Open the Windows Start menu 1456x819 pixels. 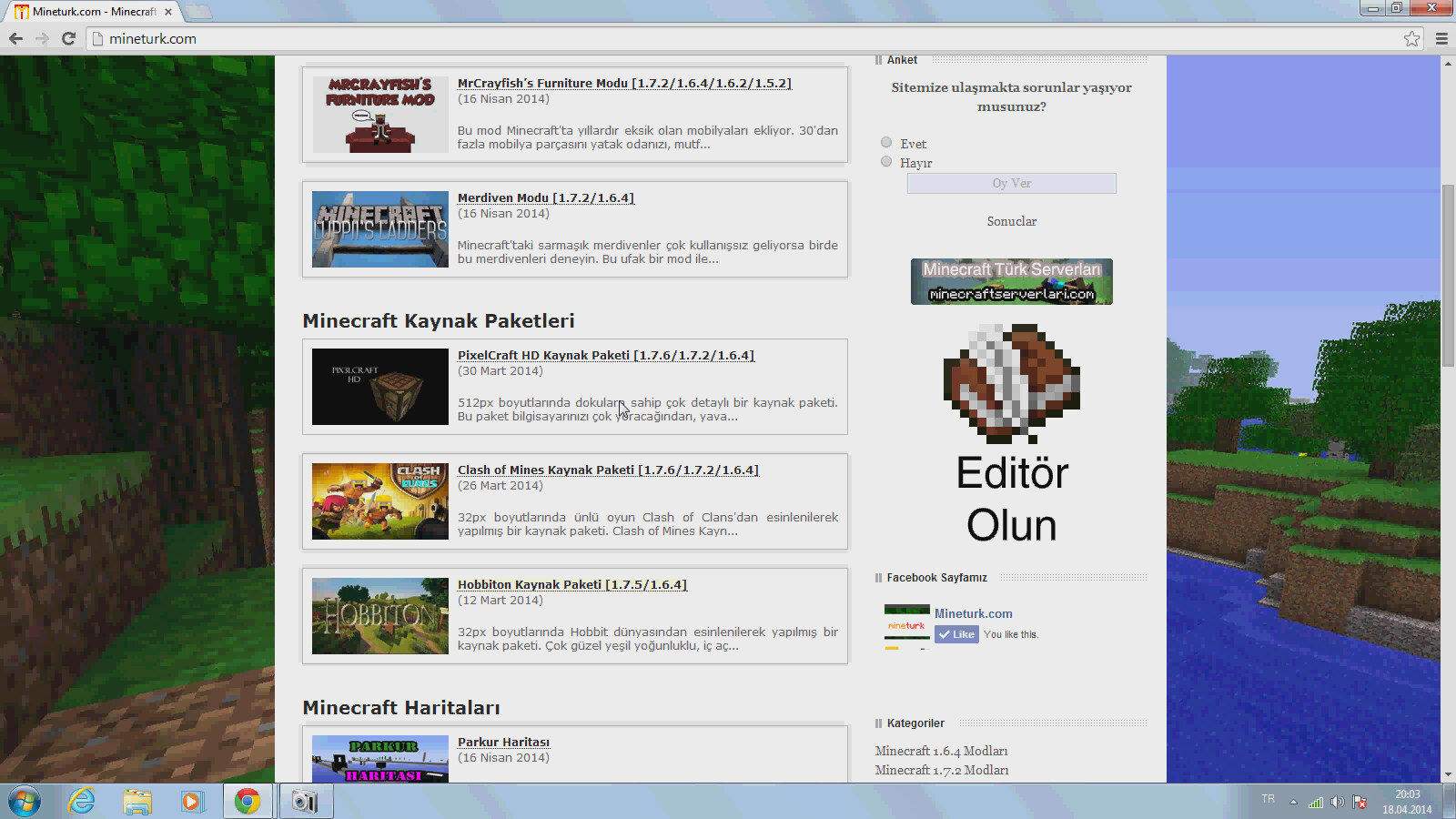coord(25,802)
